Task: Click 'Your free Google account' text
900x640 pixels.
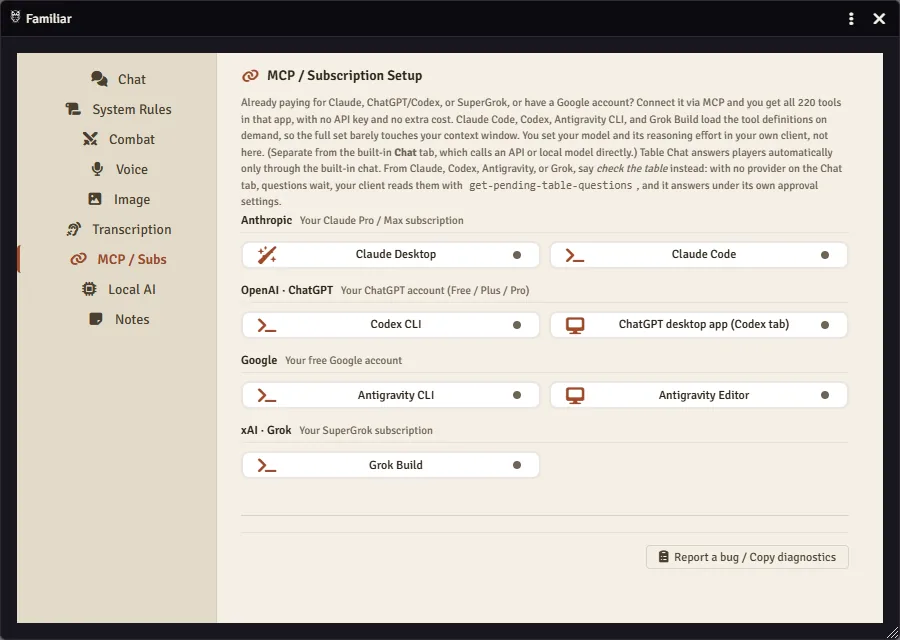Action: coord(343,360)
